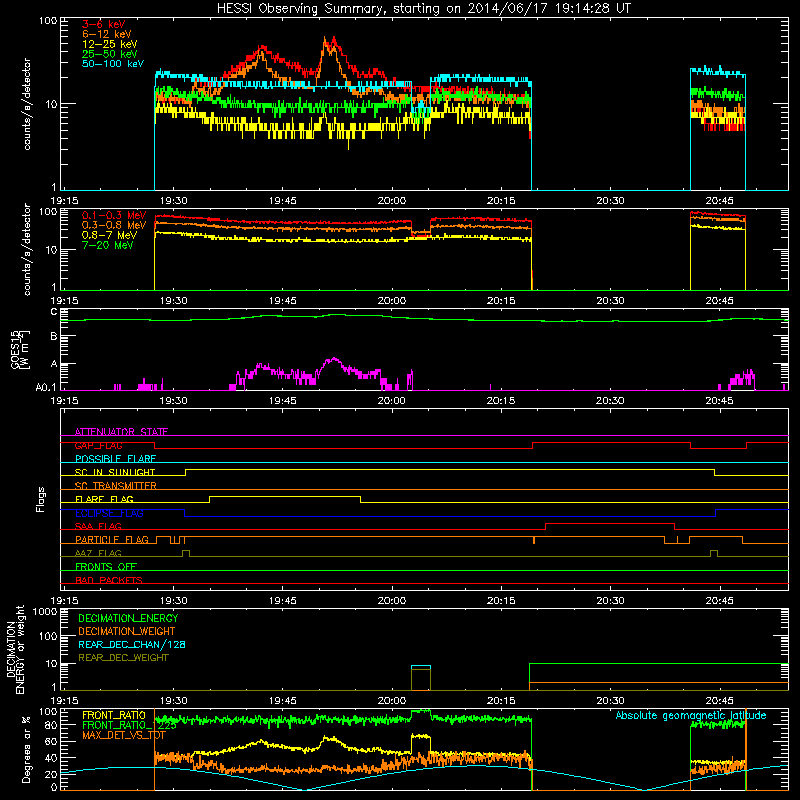Select the SAA_FLAG label
The height and width of the screenshot is (800, 800).
98,526
